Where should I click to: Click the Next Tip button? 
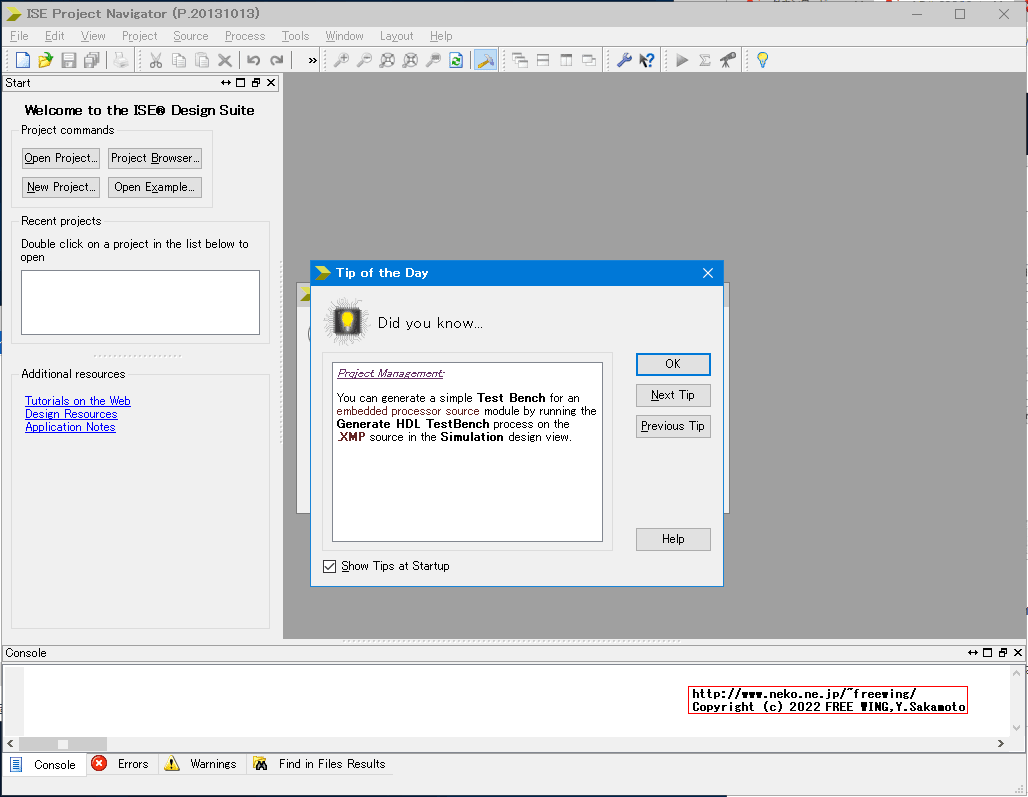pos(673,396)
